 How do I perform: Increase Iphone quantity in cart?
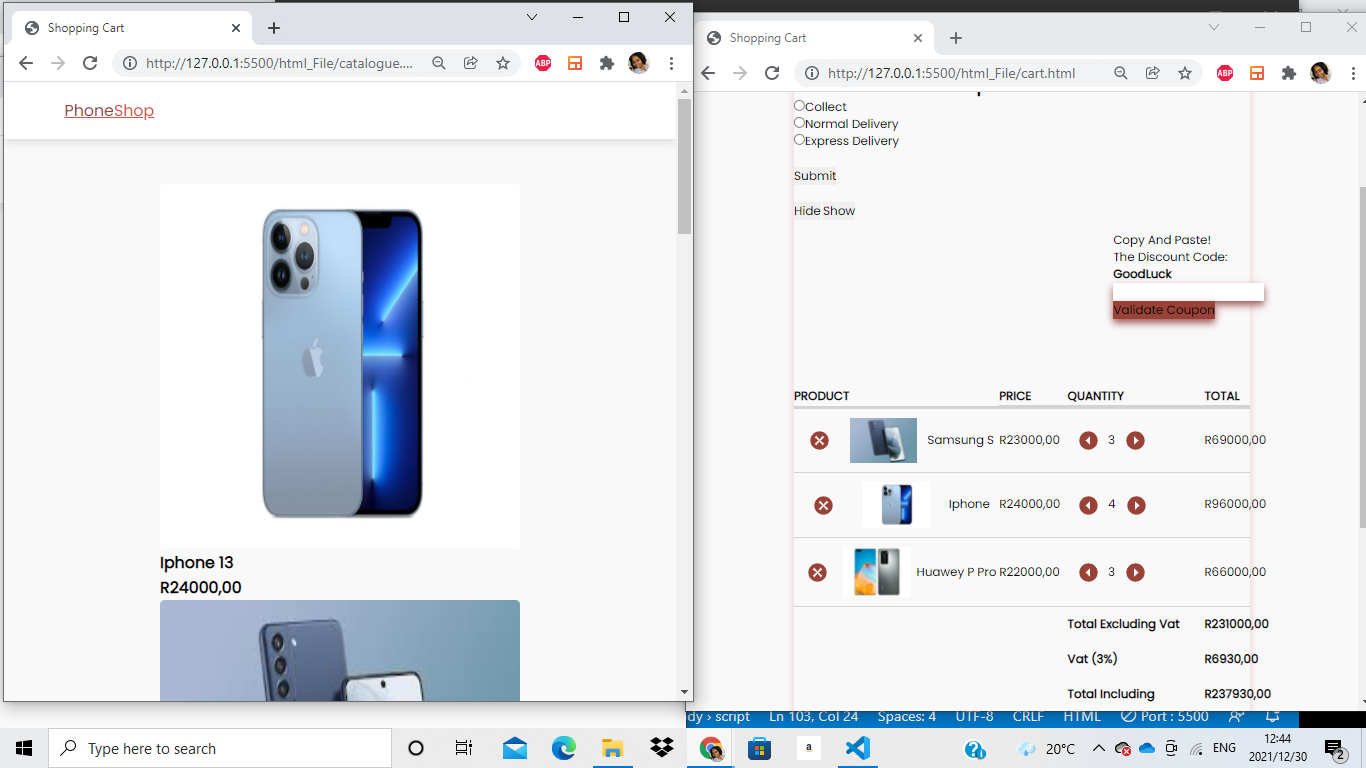point(1136,506)
